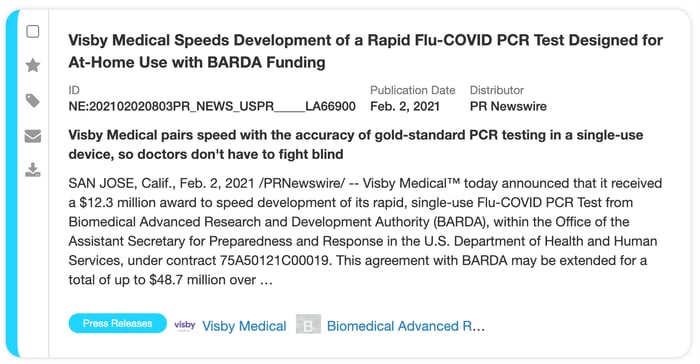Screen dimensions: 700x364
Task: Click the SAN JOSE summary paragraph
Action: 365,231
